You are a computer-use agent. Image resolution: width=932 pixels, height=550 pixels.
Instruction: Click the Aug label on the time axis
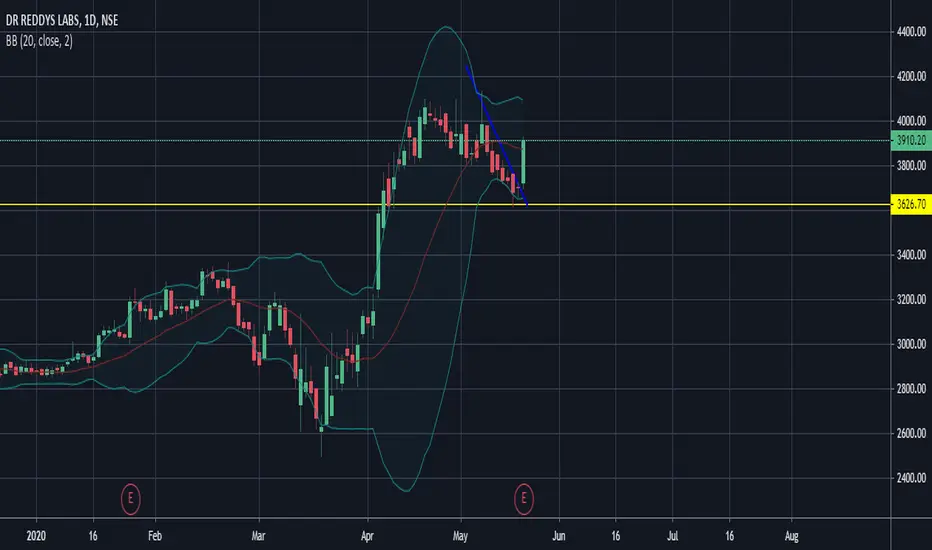[792, 536]
